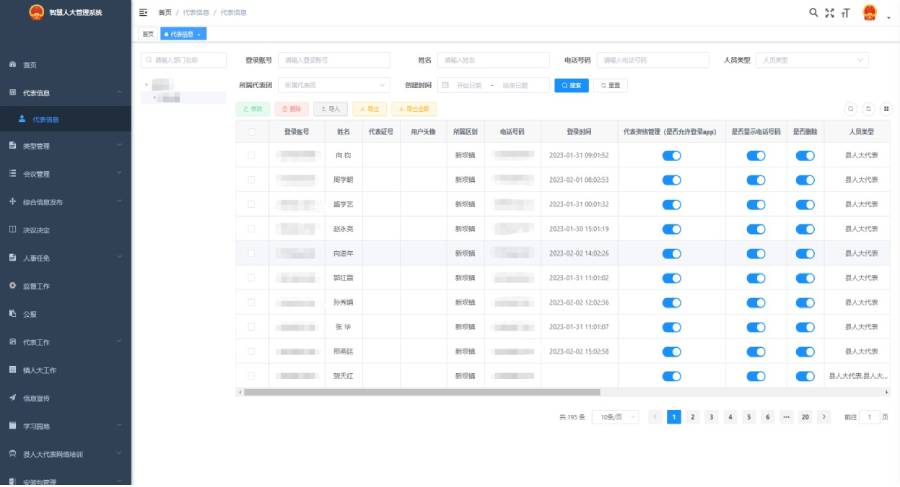
Task: Click the horizontal scrollbar under the table
Action: [x=422, y=392]
